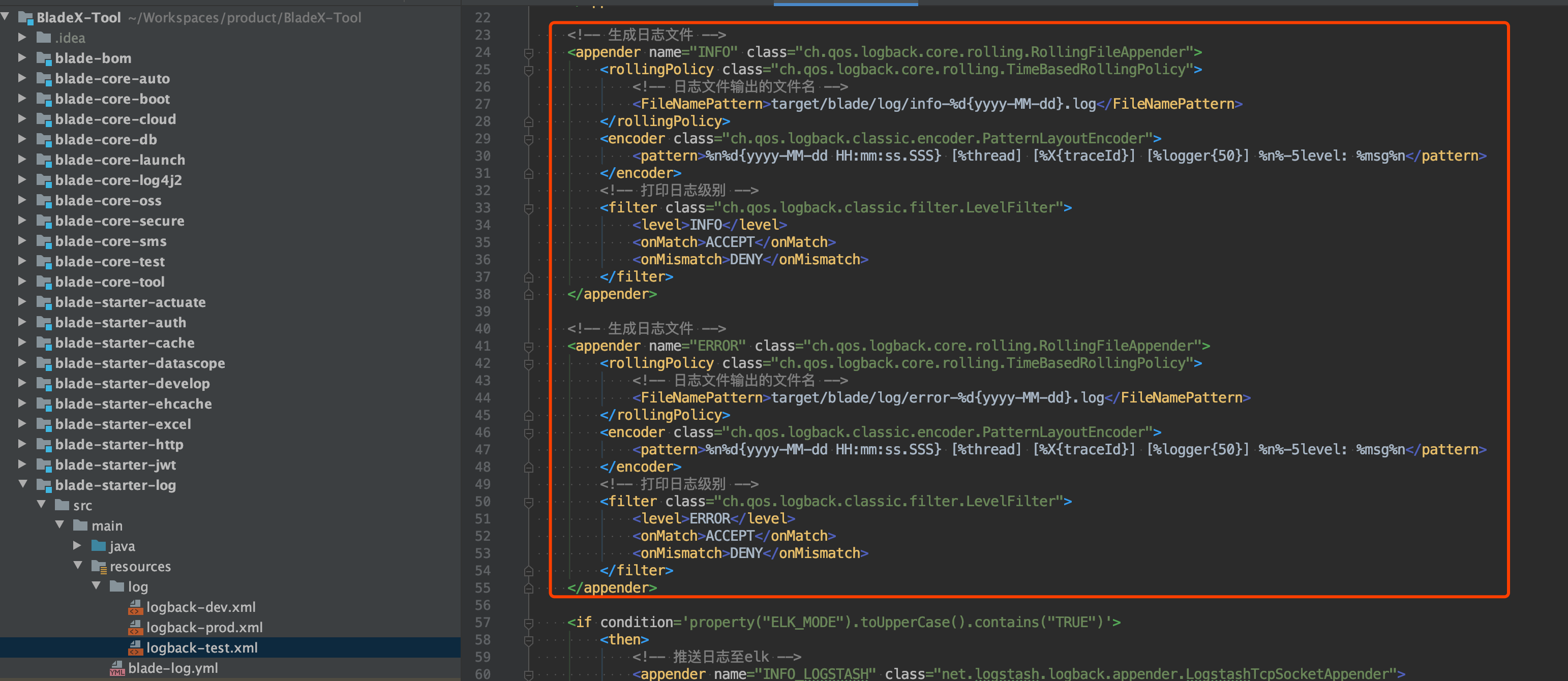Click the blade-core-db module folder icon
1568x681 pixels.
pyautogui.click(x=44, y=139)
